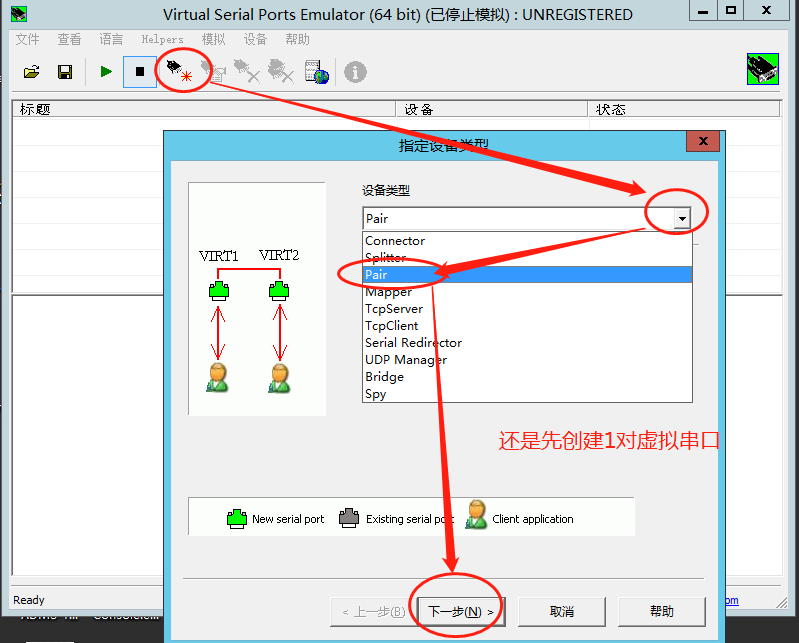This screenshot has width=799, height=643.
Task: Click the 设备 column header
Action: pyautogui.click(x=492, y=109)
